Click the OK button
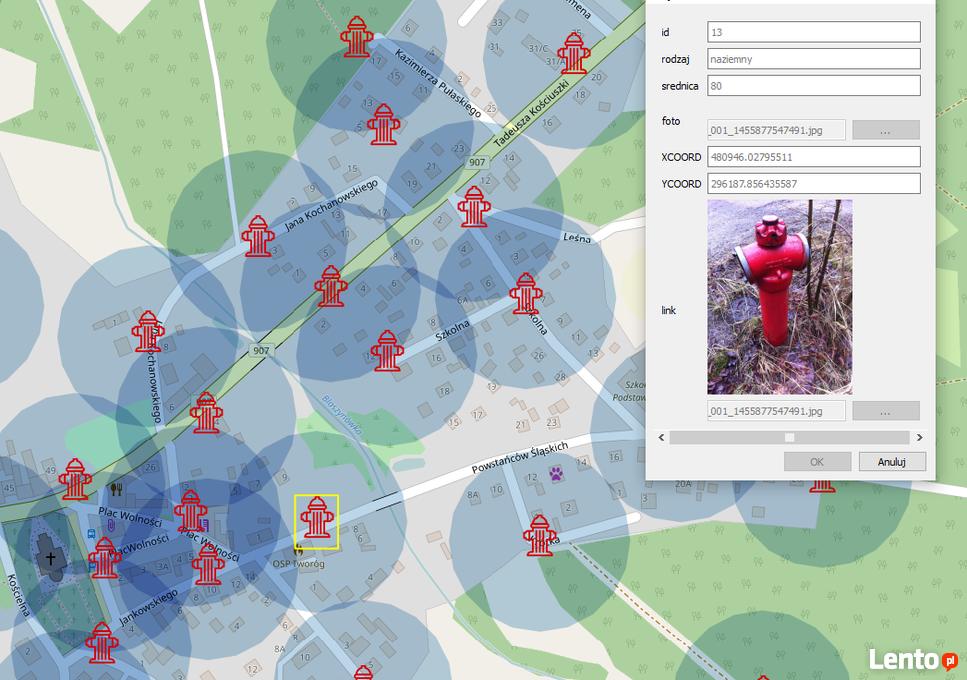 point(817,462)
